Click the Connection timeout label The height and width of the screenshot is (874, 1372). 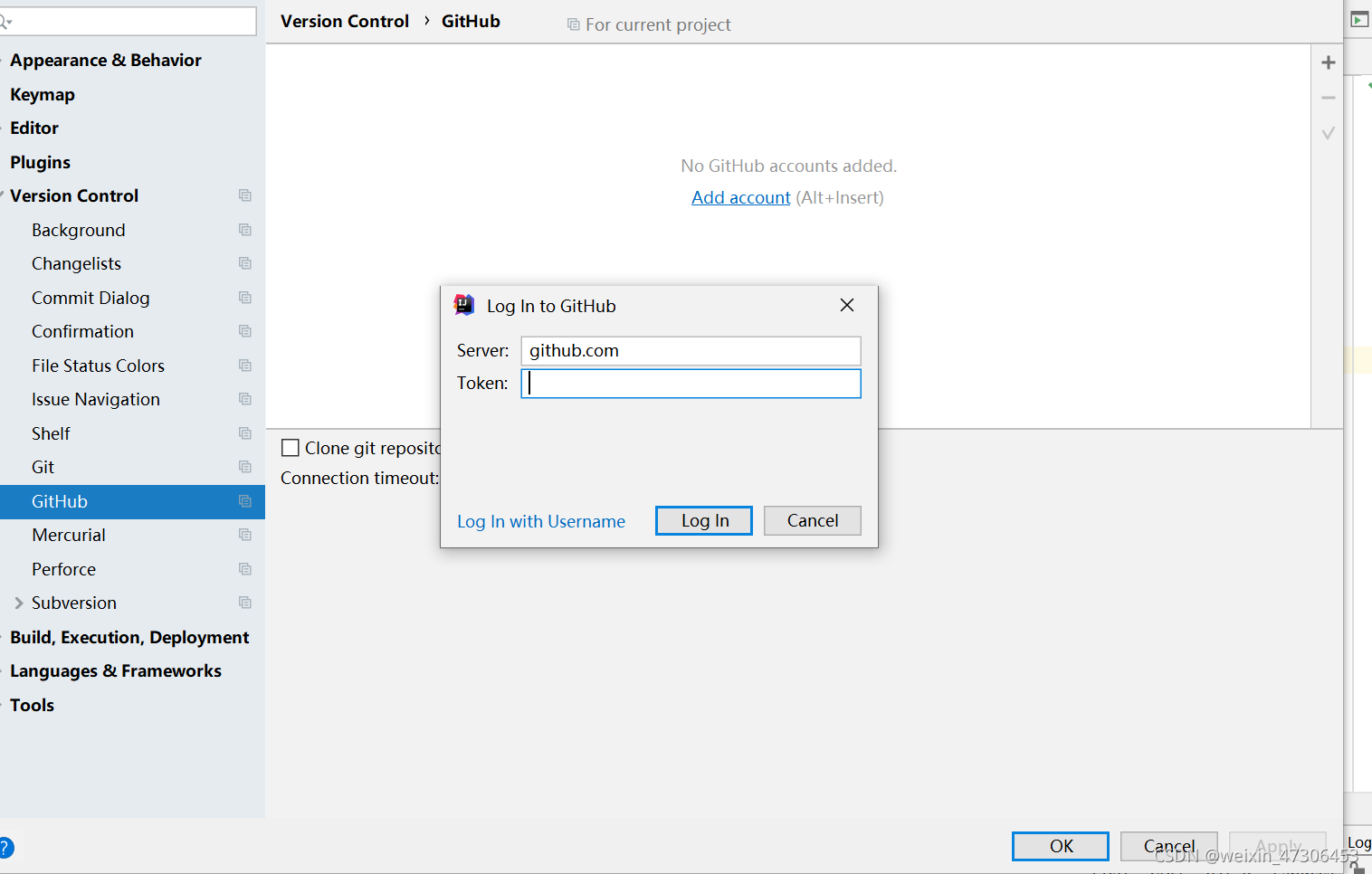pos(359,478)
